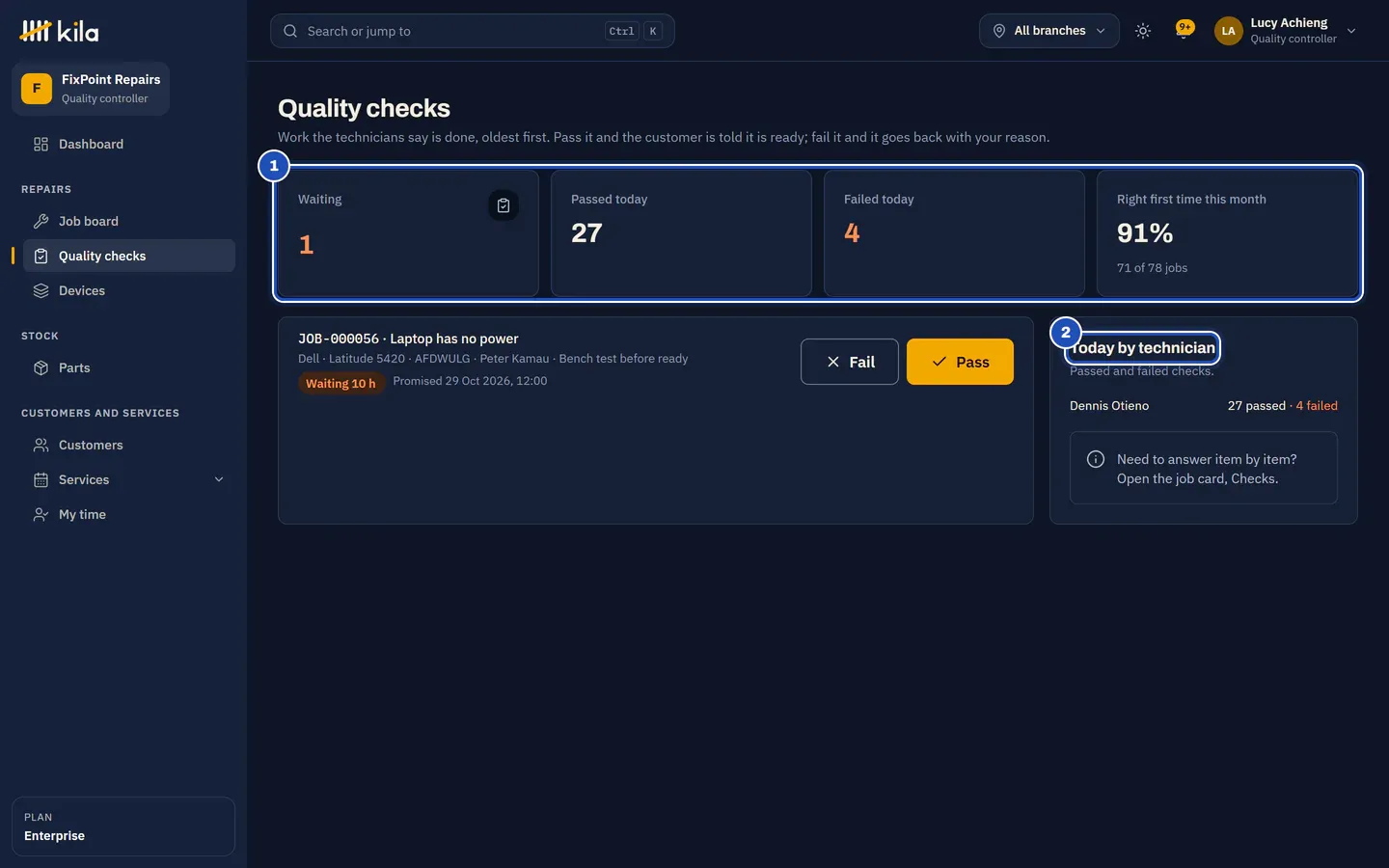Click the LA user avatar

(1228, 31)
